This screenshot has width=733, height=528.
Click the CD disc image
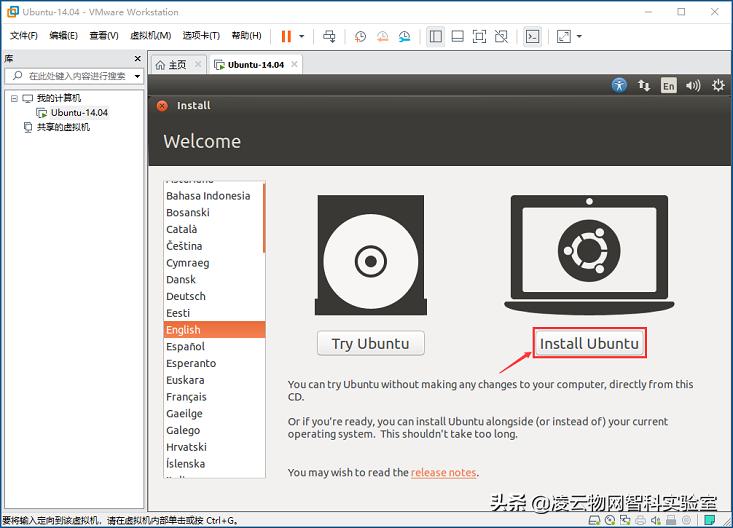point(371,255)
